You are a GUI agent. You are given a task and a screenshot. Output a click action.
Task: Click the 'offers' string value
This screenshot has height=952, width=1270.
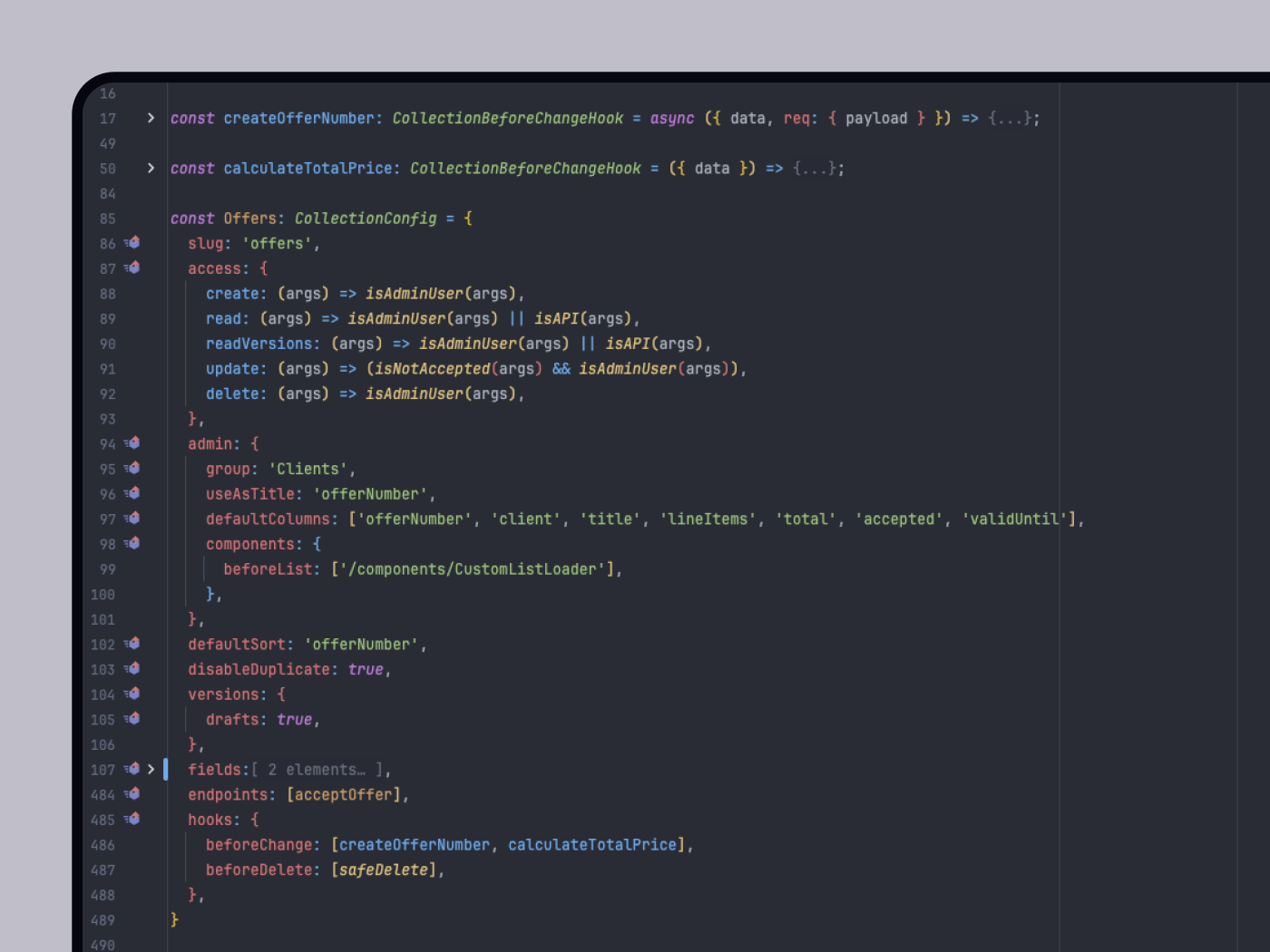tap(277, 243)
